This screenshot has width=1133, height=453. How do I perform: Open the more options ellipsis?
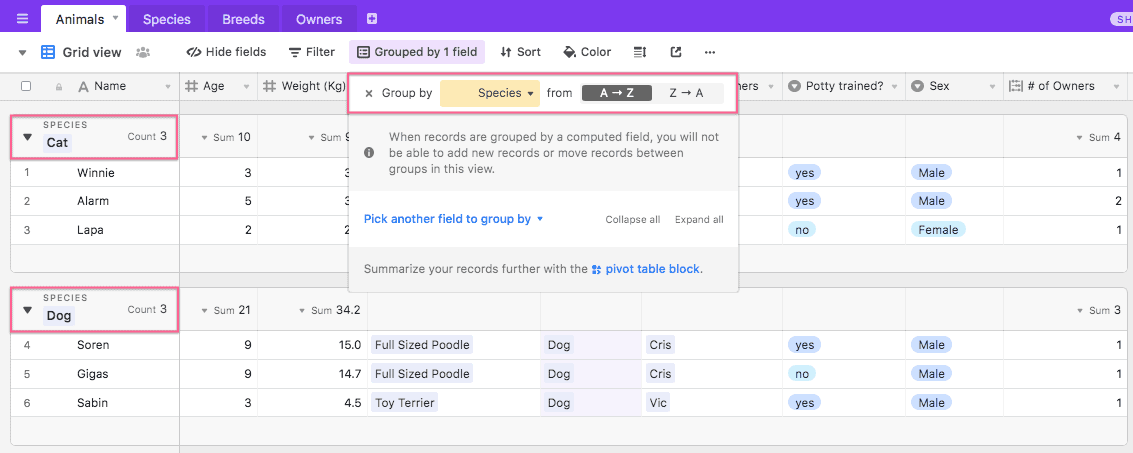(x=710, y=52)
